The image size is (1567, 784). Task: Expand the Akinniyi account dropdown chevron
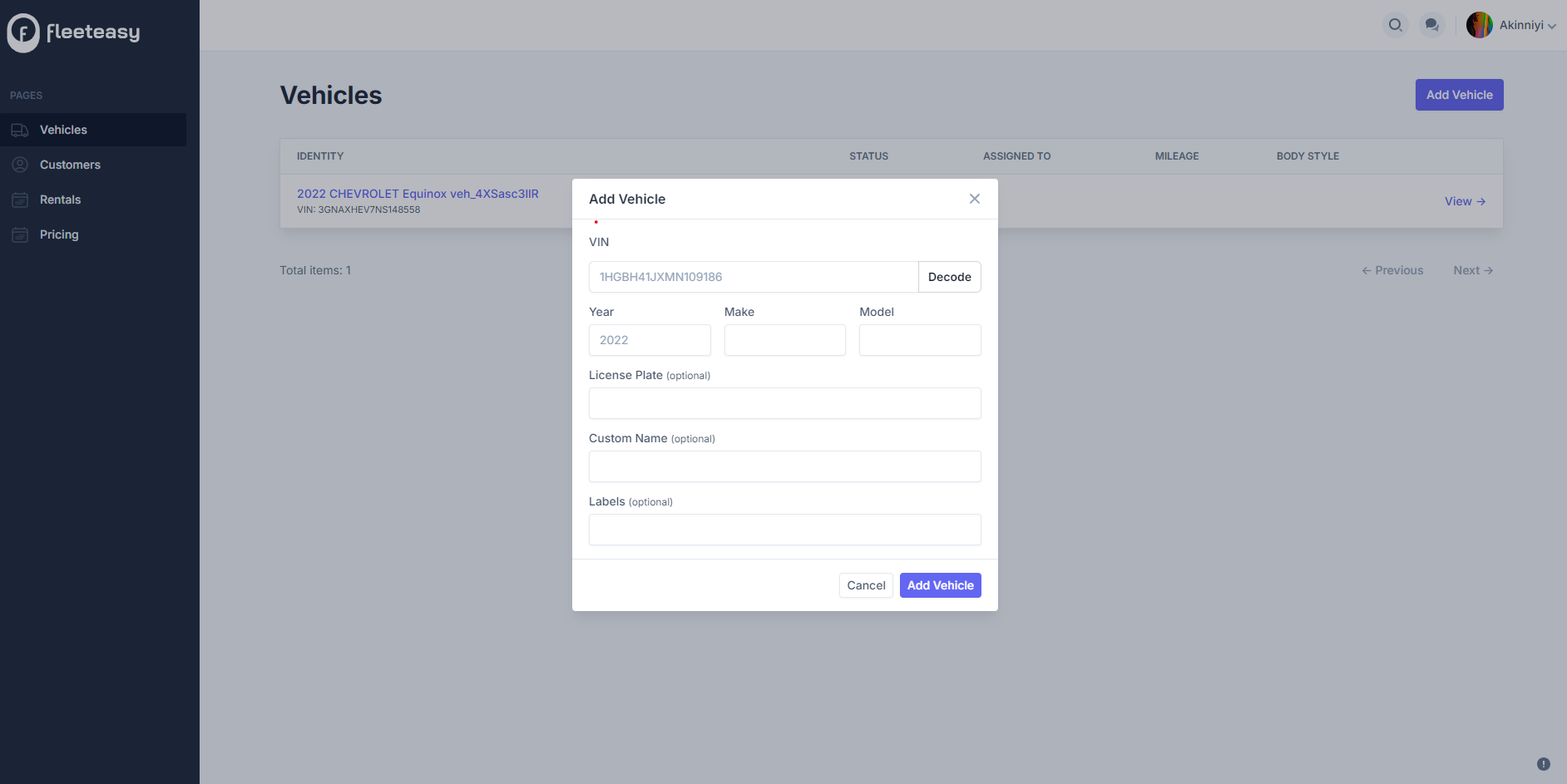coord(1552,27)
